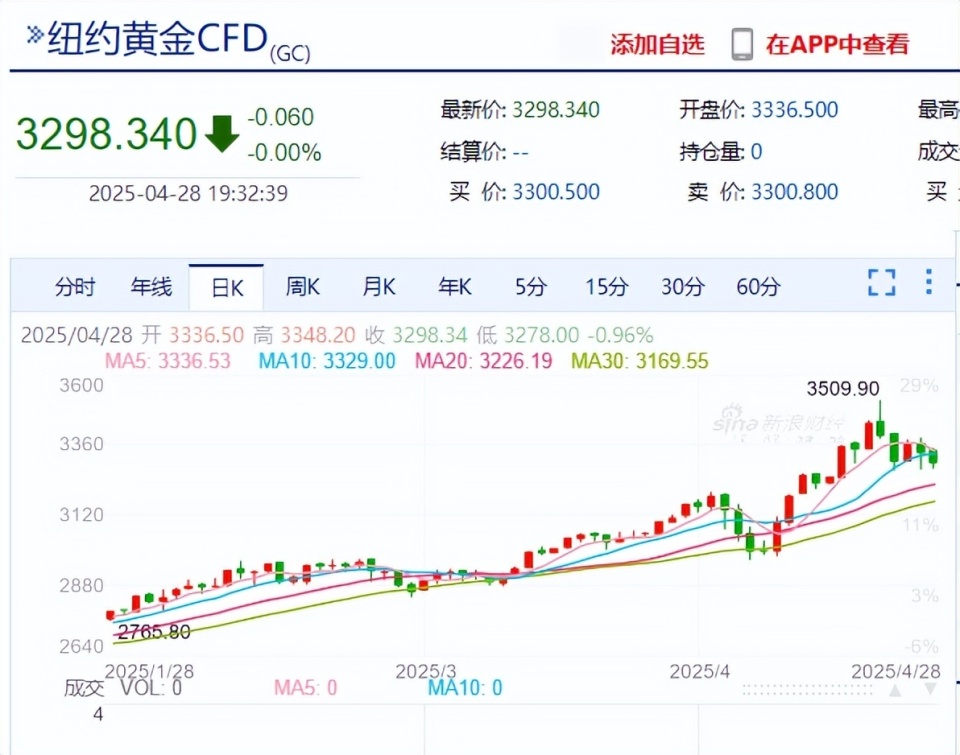Select the 60分 interval tab
The height and width of the screenshot is (755, 960).
pos(758,287)
